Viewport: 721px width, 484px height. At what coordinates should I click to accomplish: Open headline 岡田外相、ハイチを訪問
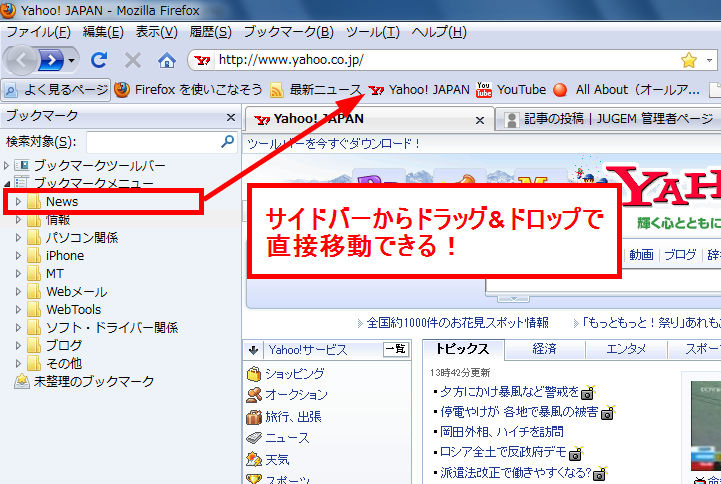point(502,432)
